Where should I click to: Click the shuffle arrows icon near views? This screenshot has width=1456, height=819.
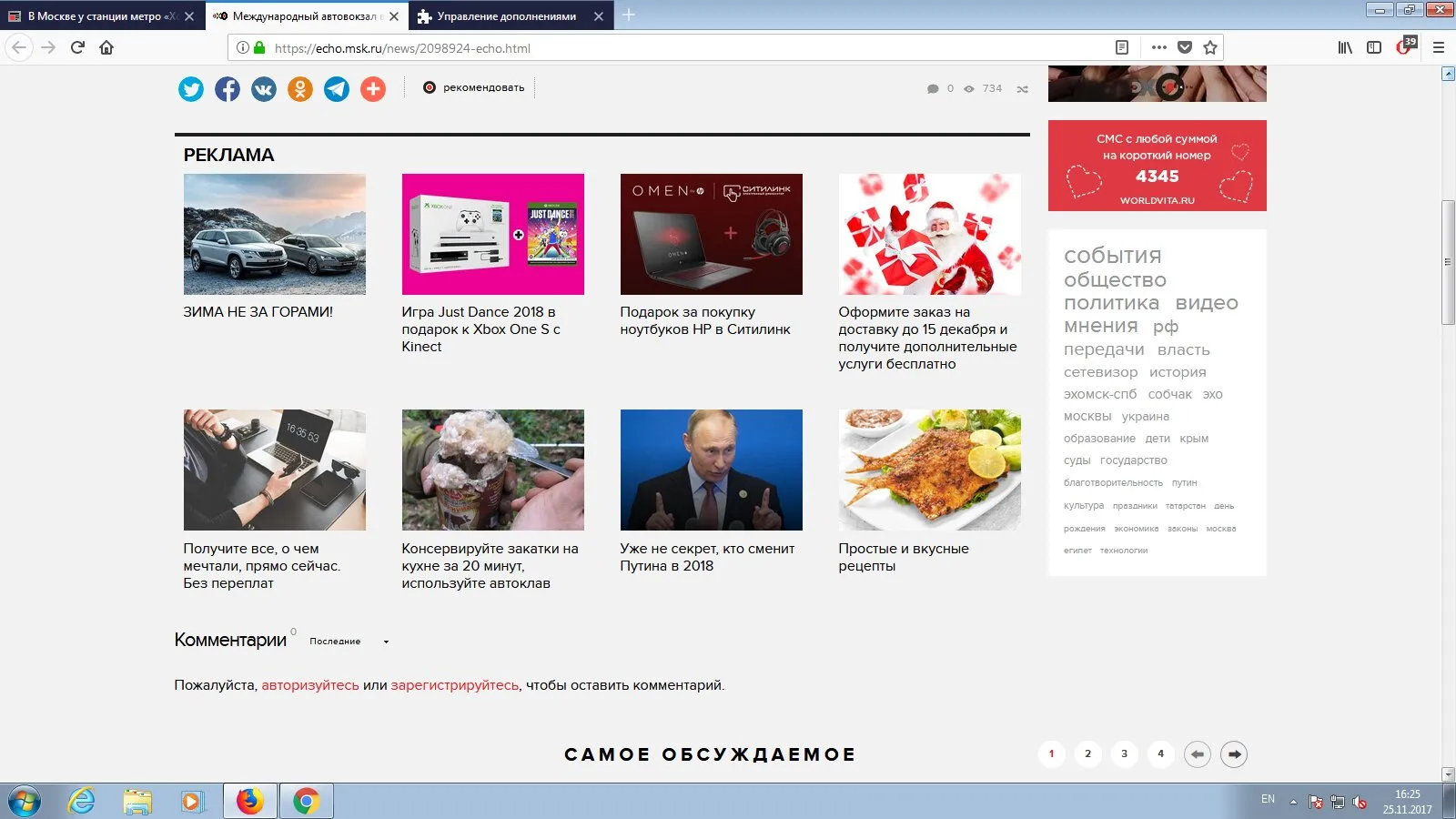[1023, 89]
